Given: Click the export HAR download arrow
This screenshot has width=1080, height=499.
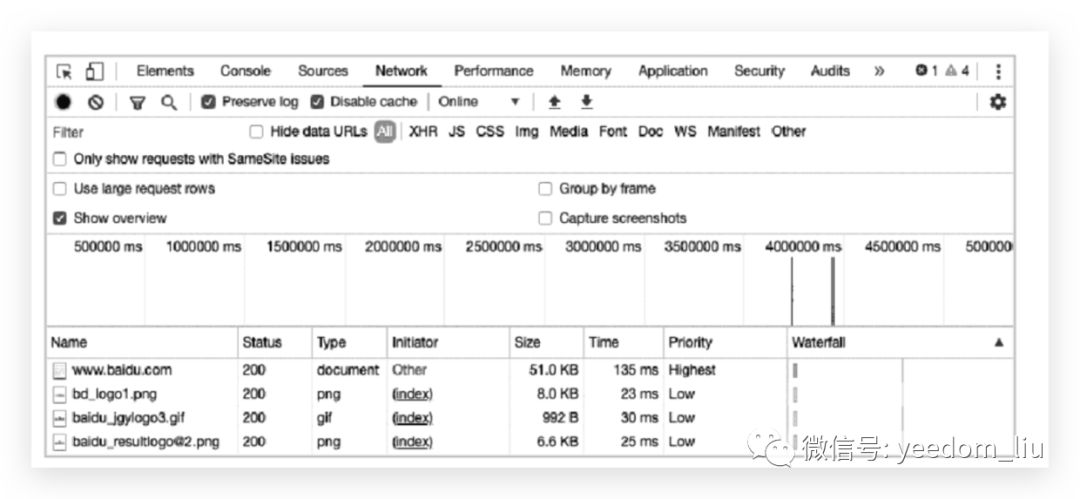Looking at the screenshot, I should click(587, 102).
